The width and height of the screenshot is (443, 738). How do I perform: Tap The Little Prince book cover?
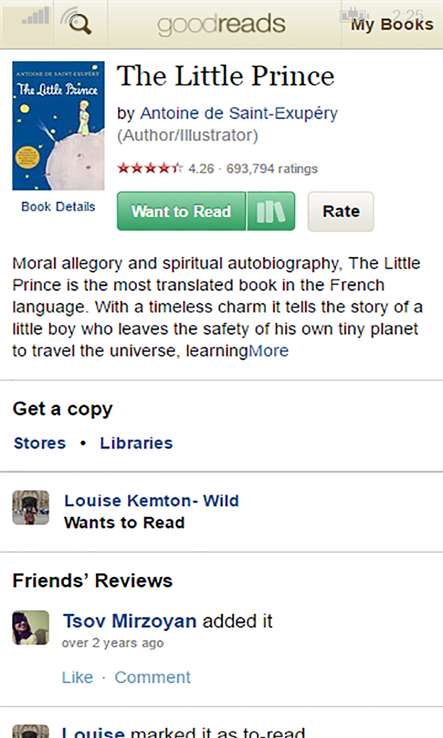[58, 126]
